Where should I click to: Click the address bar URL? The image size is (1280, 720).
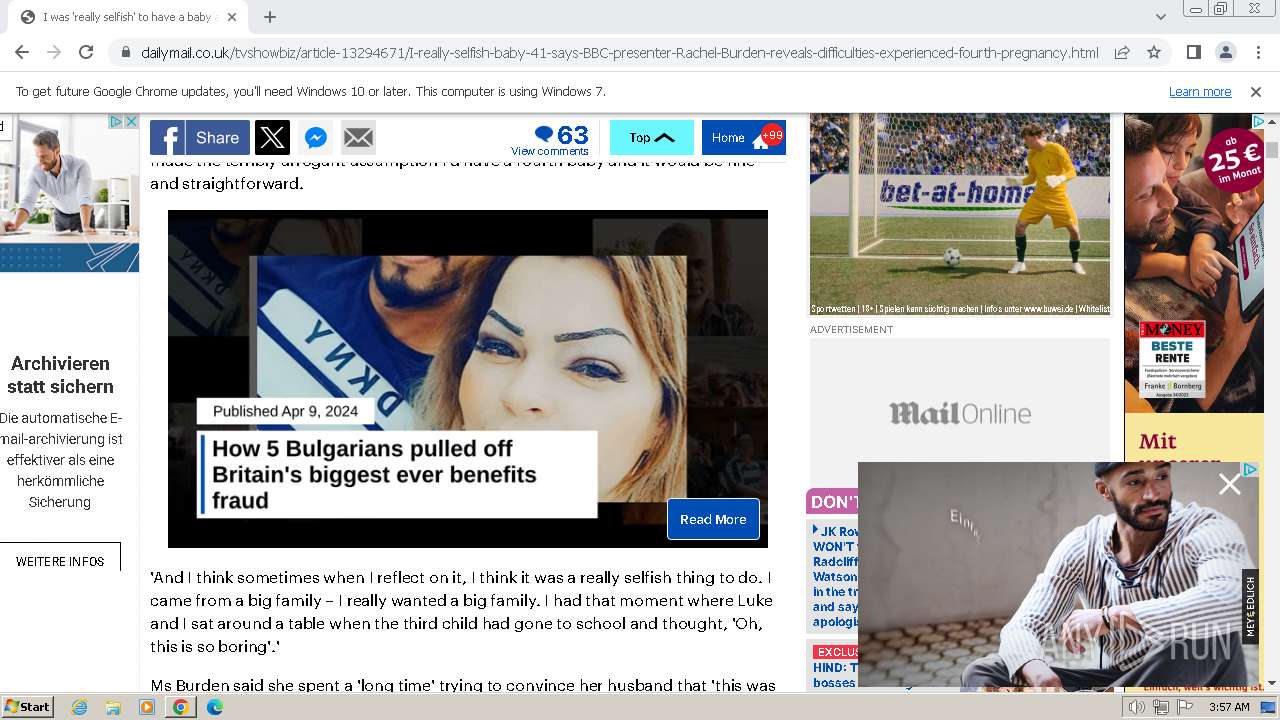619,53
